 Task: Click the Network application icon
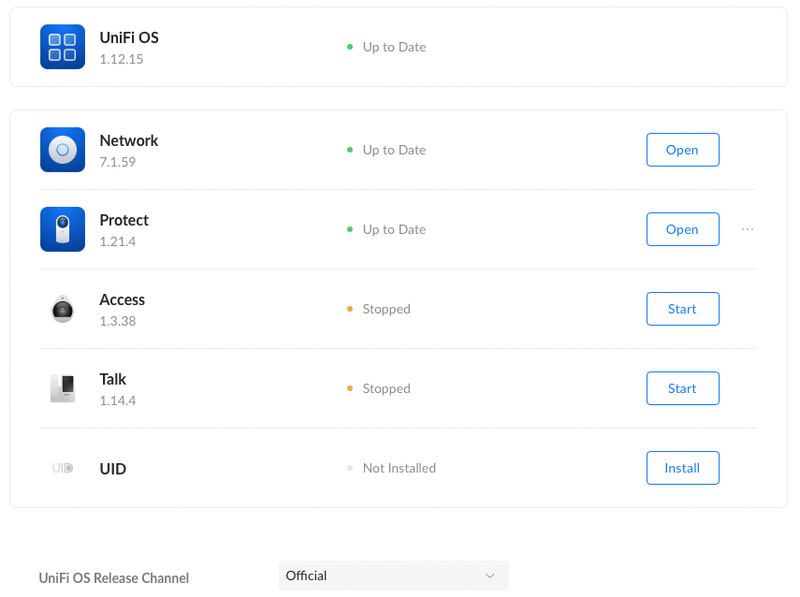pos(62,150)
